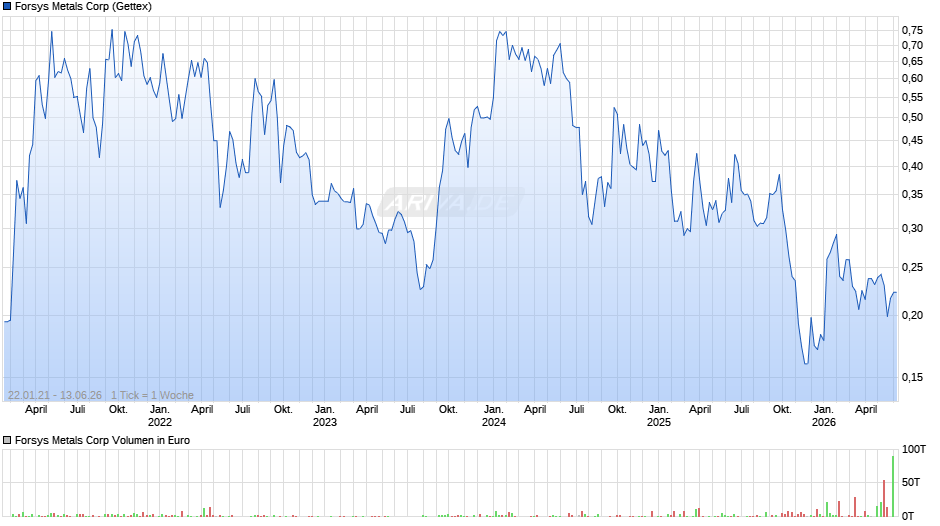Click the tall red volume bar near 50T
This screenshot has width=940, height=526.
click(884, 498)
